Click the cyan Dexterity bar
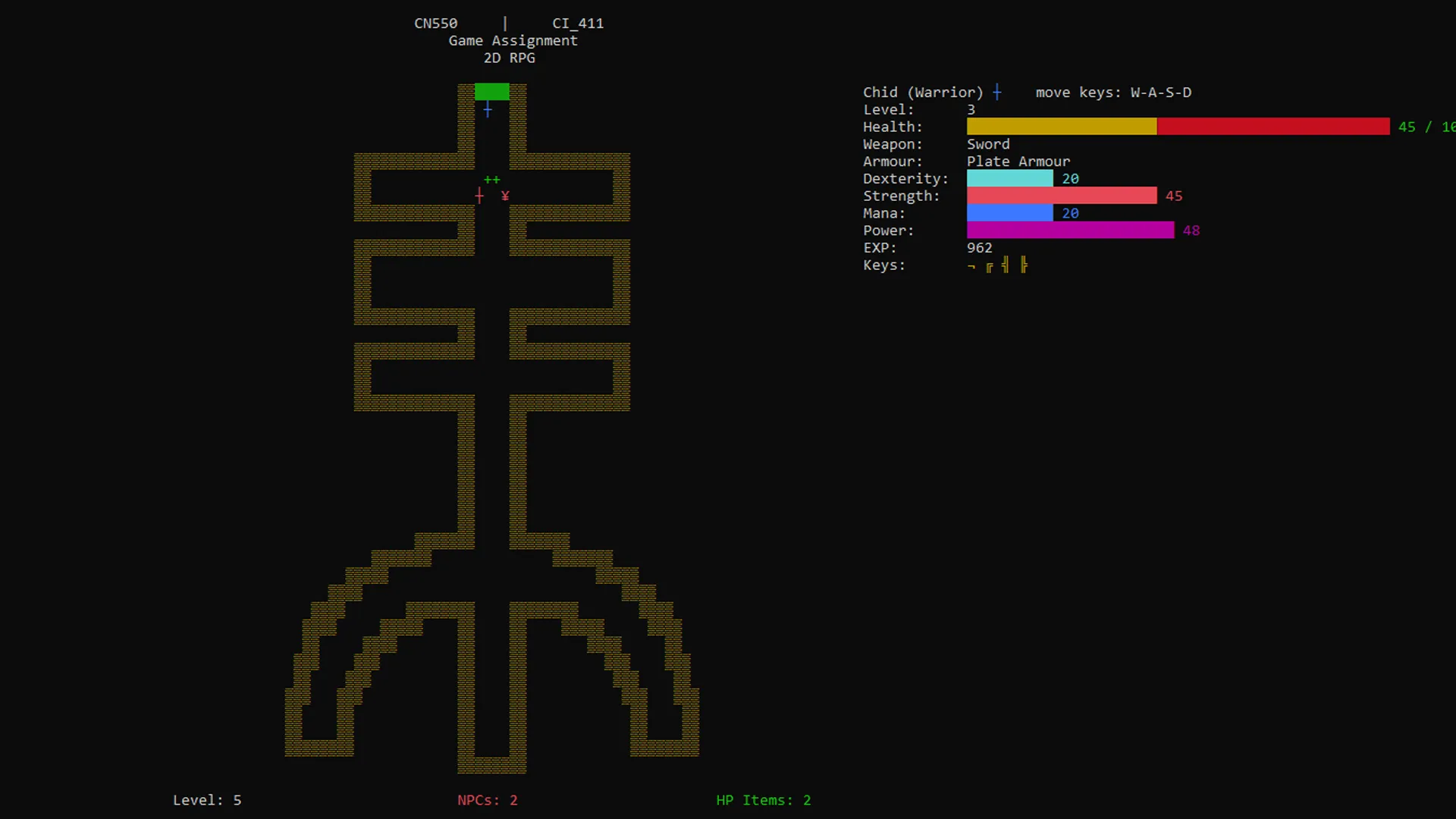 [1010, 178]
